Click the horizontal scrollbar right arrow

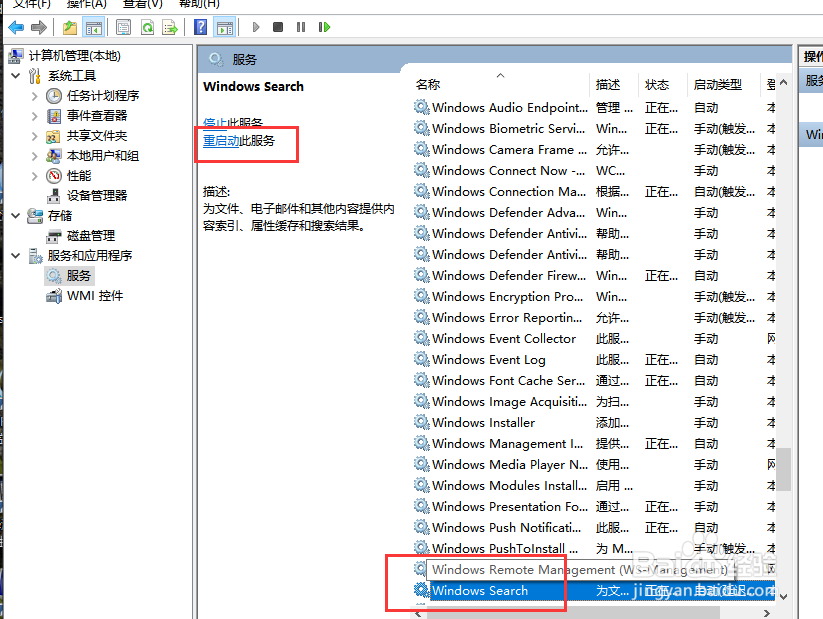767,613
